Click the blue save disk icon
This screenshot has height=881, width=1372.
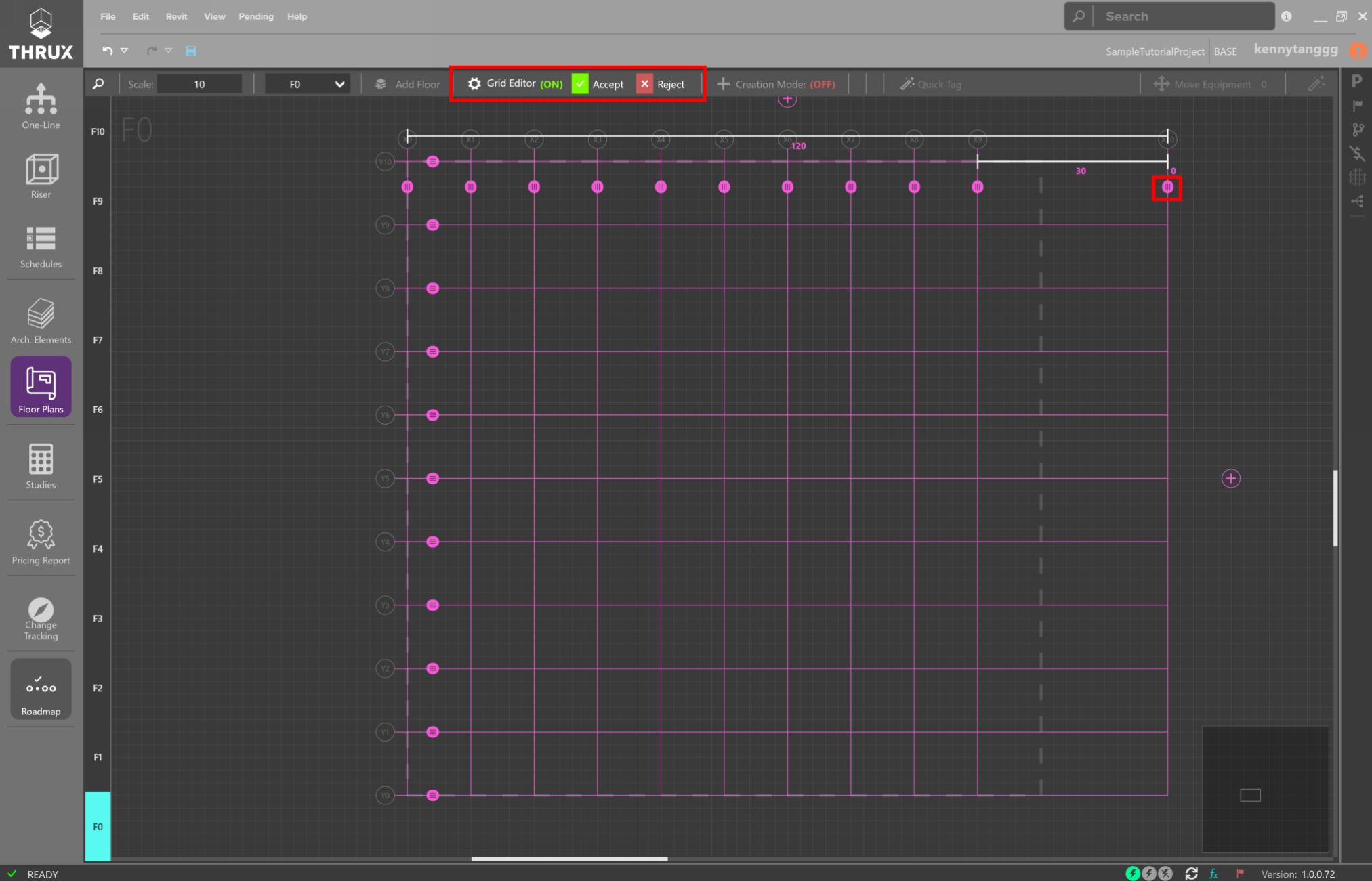click(x=191, y=51)
